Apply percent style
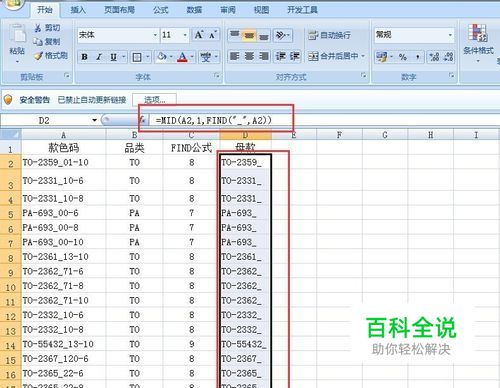This screenshot has width=500, height=388. click(403, 57)
